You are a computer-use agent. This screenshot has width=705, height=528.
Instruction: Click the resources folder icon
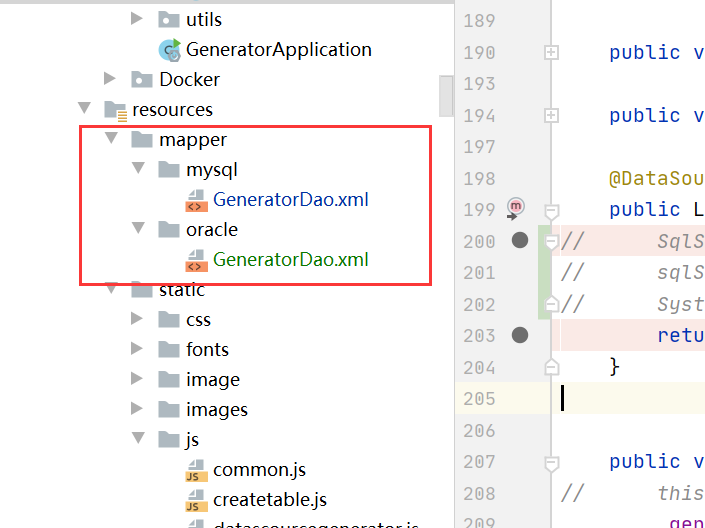tap(115, 110)
